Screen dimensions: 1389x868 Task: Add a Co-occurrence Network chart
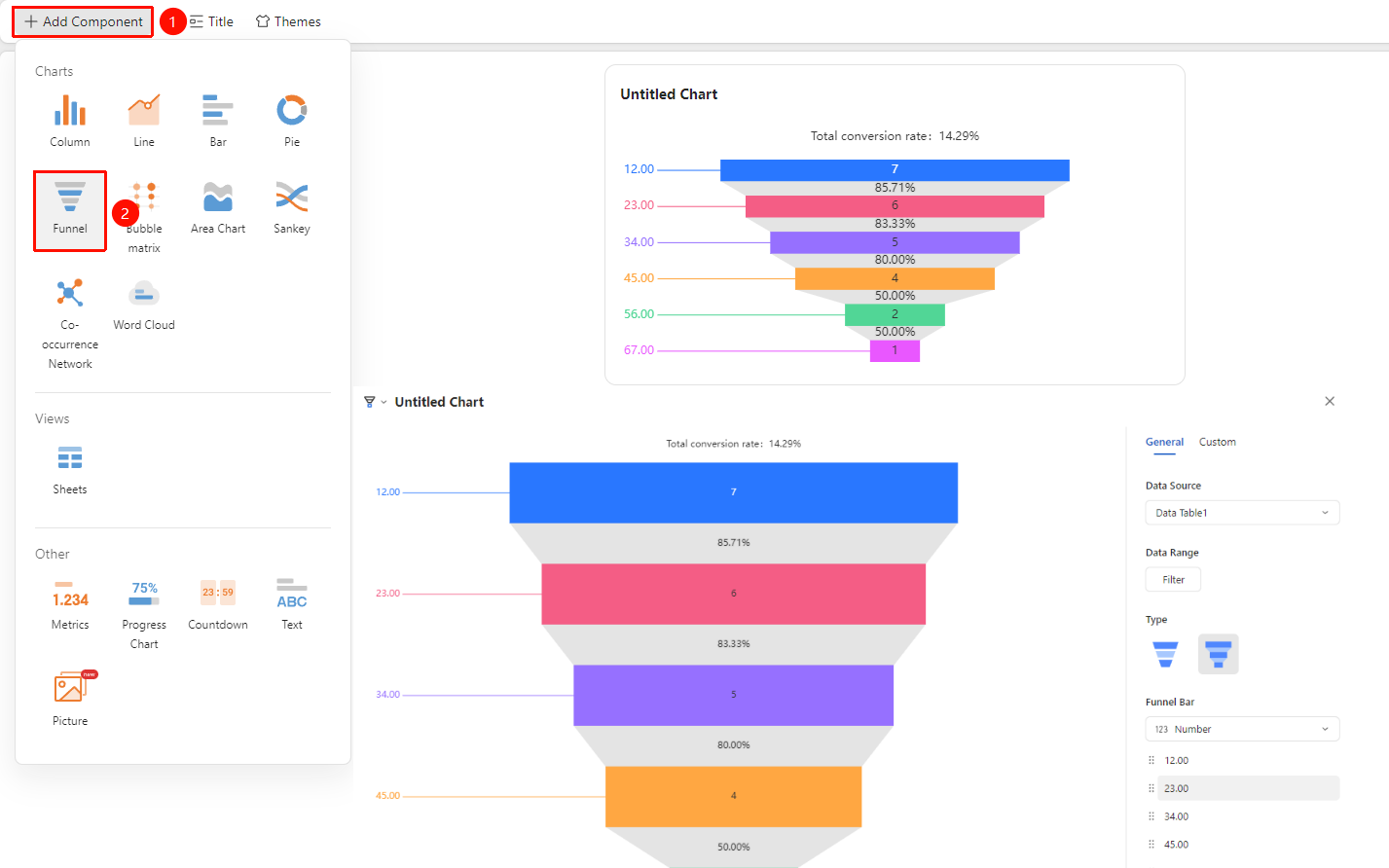pyautogui.click(x=70, y=294)
